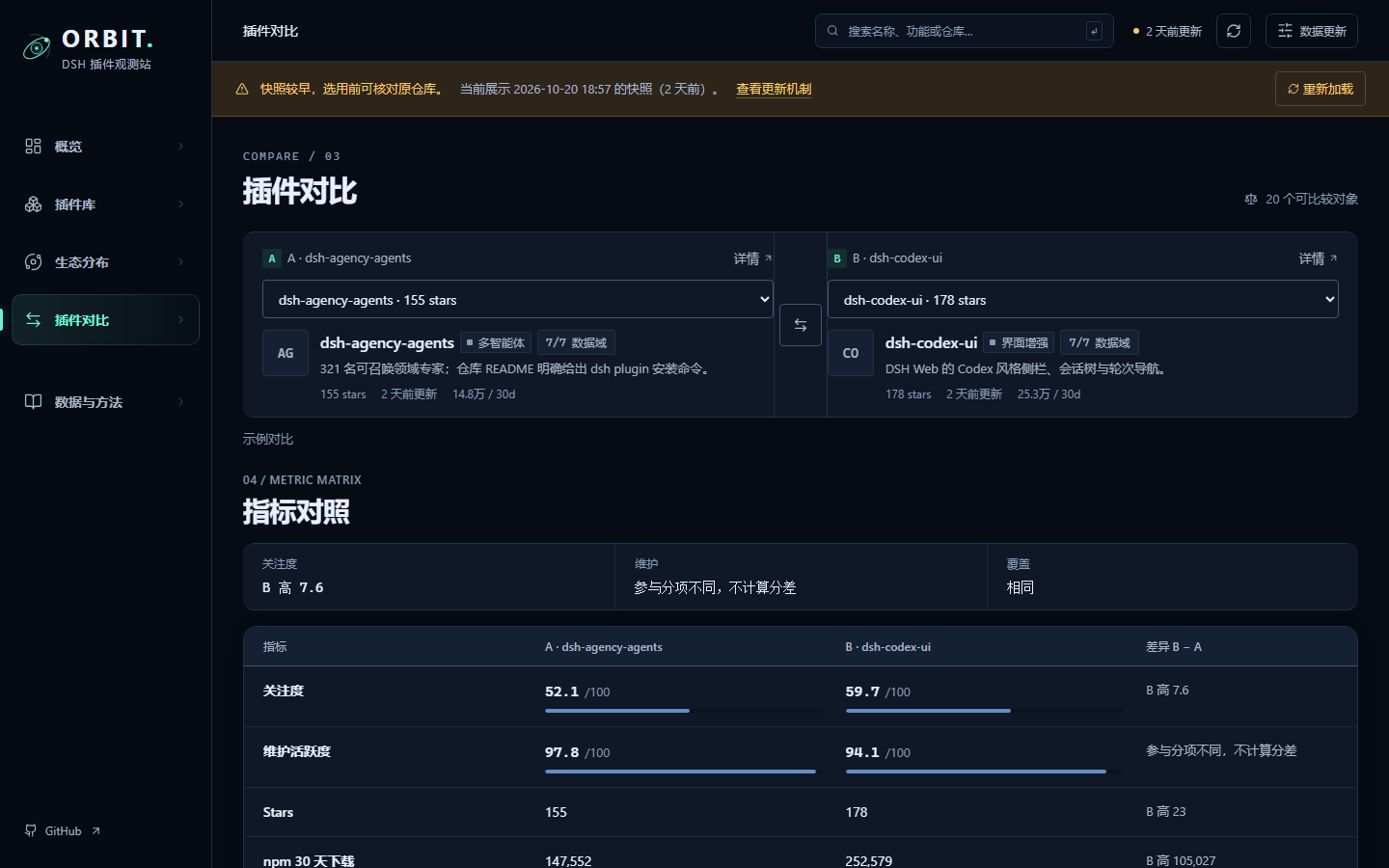The width and height of the screenshot is (1389, 868).
Task: Open the 数据与方法 sidebar item
Action: [x=105, y=401]
